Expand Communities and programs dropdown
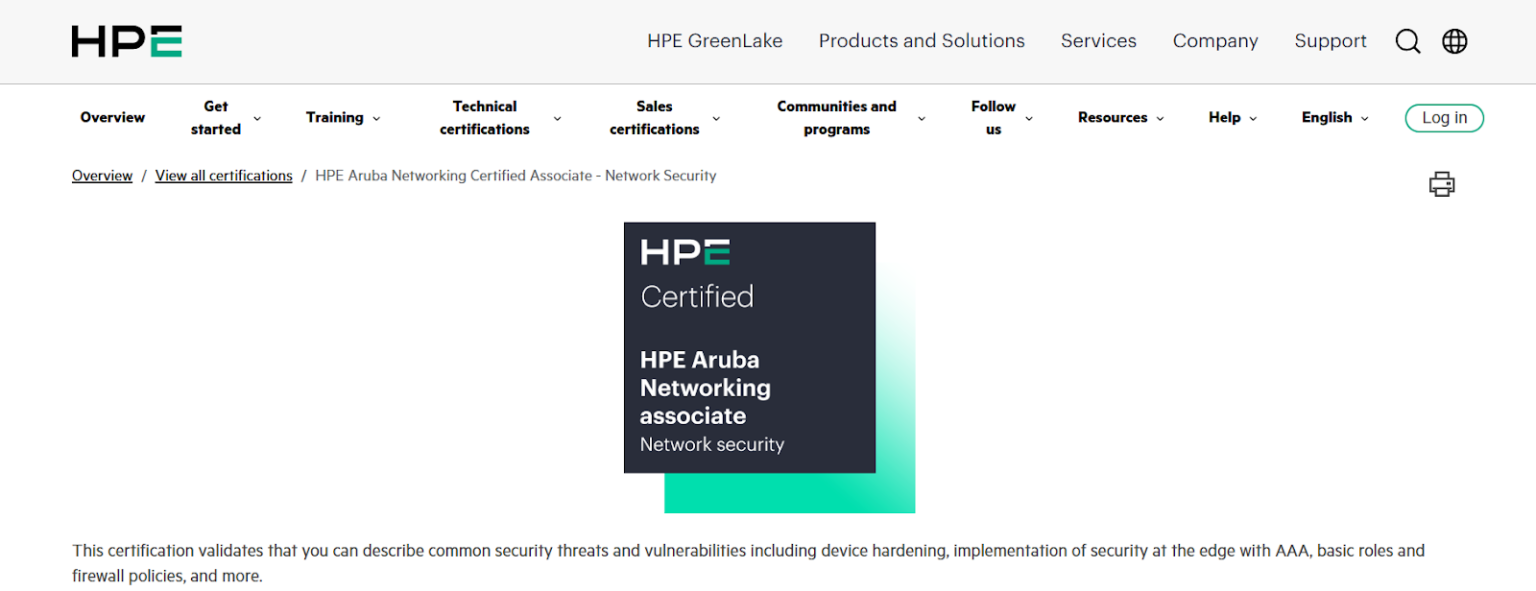1536x591 pixels. 850,118
